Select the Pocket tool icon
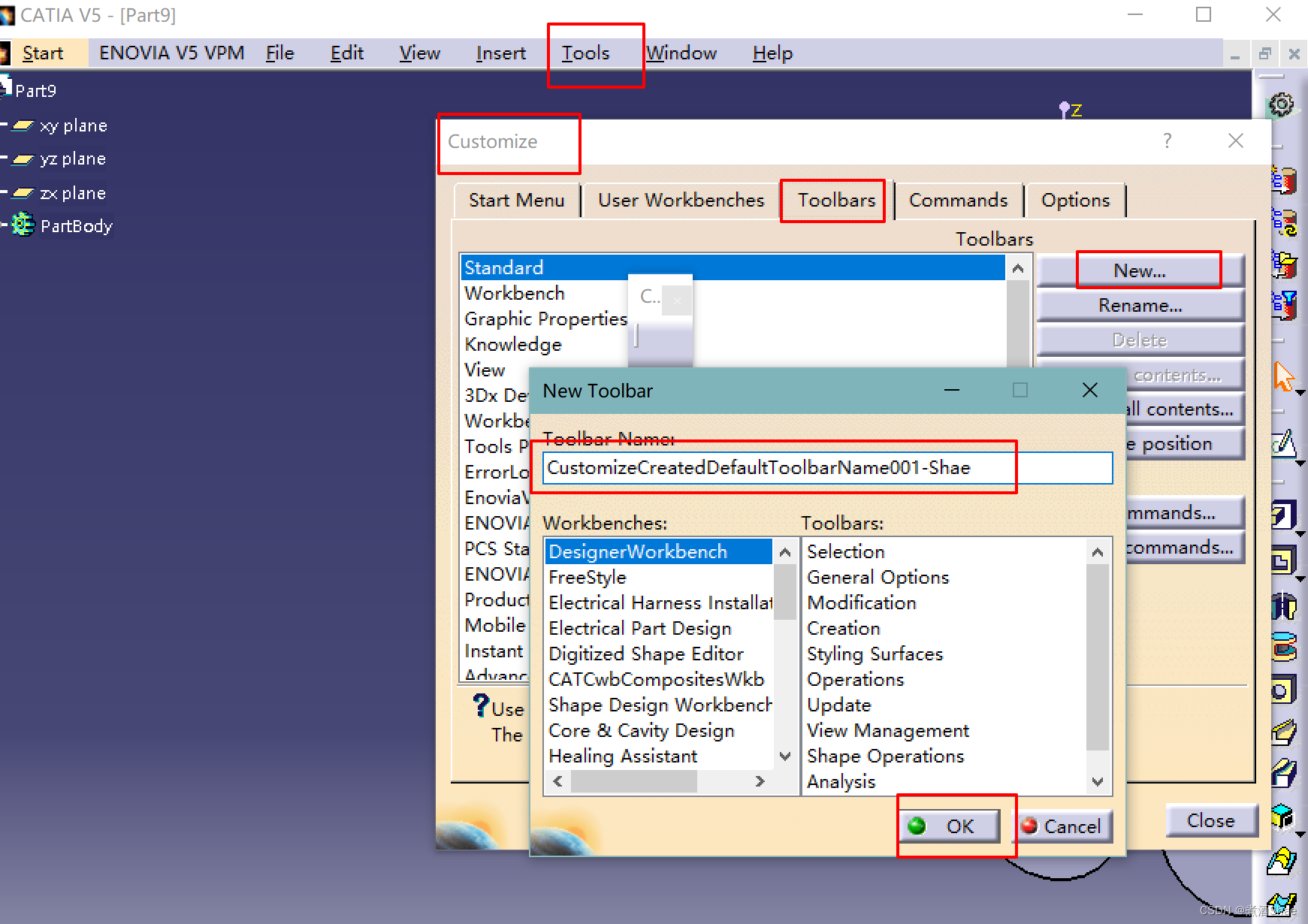 pyautogui.click(x=1283, y=560)
